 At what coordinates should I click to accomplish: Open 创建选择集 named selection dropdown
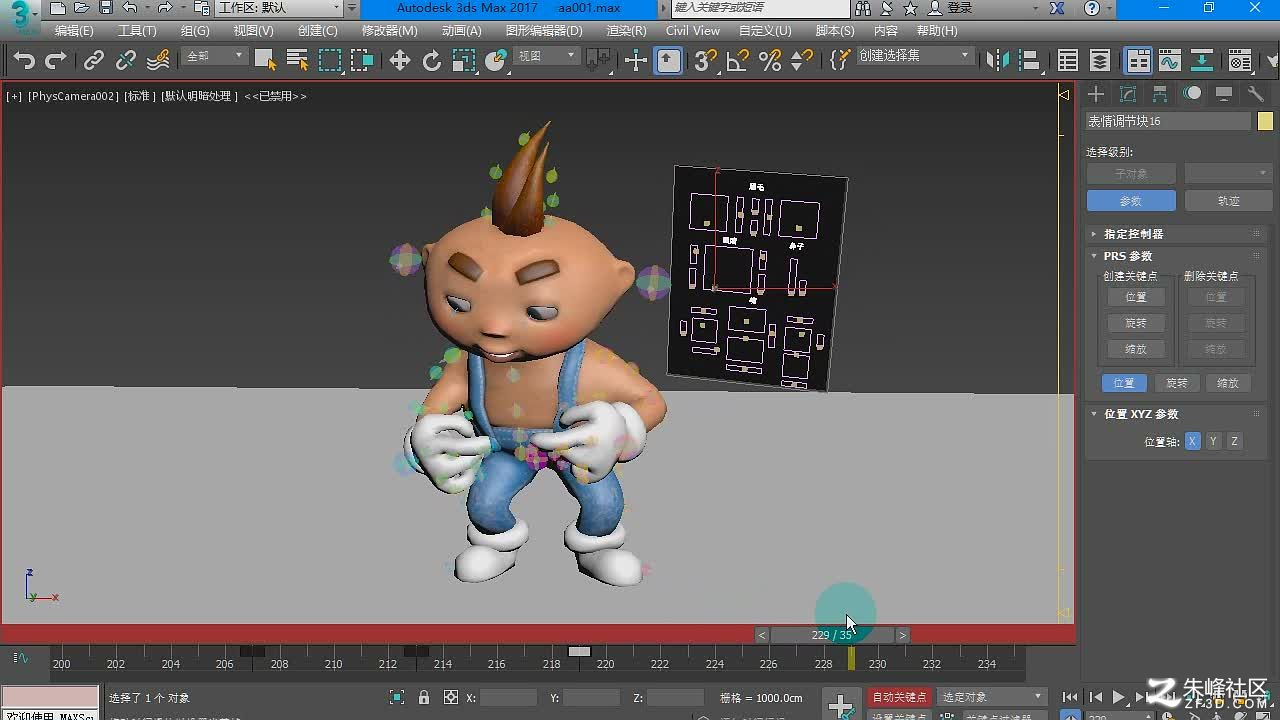(x=914, y=56)
